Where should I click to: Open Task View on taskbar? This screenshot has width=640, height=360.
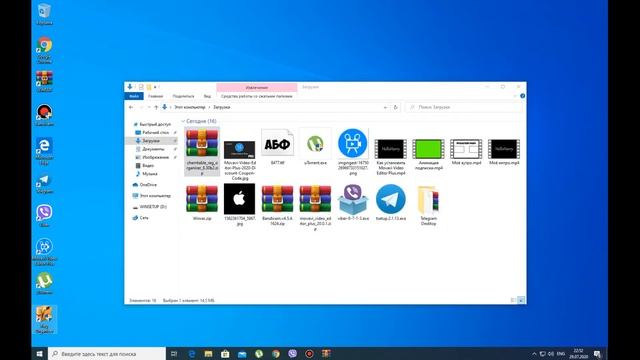174,354
